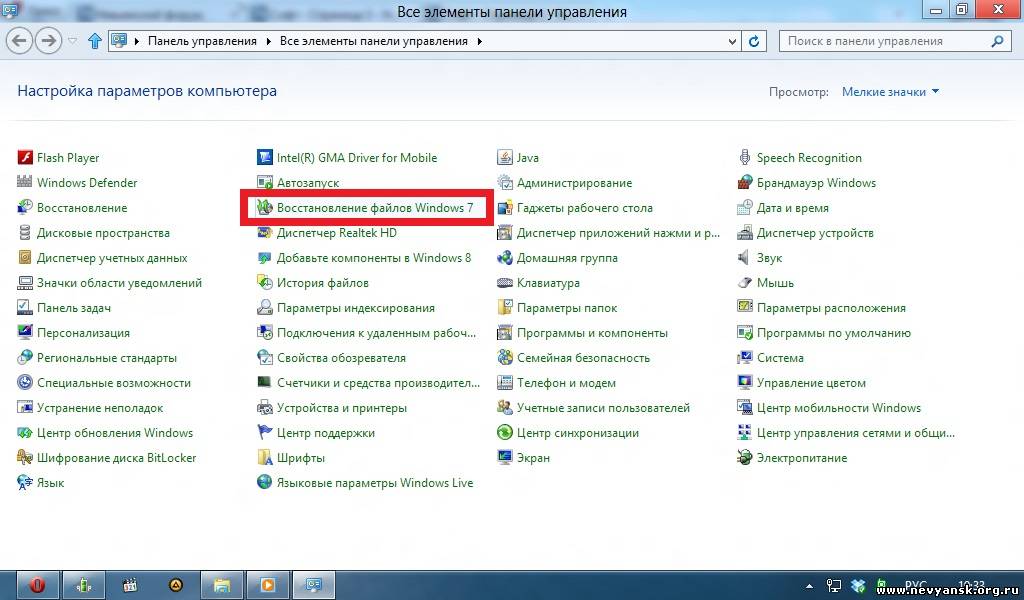Viewport: 1024px width, 600px height.
Task: Open the Свойства обозревателя link
Action: tap(341, 358)
